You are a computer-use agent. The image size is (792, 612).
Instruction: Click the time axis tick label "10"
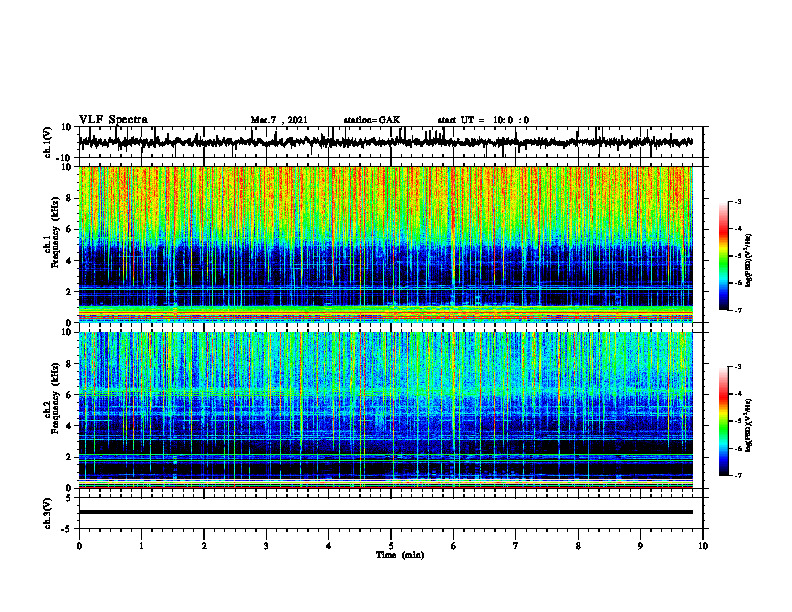pos(703,546)
